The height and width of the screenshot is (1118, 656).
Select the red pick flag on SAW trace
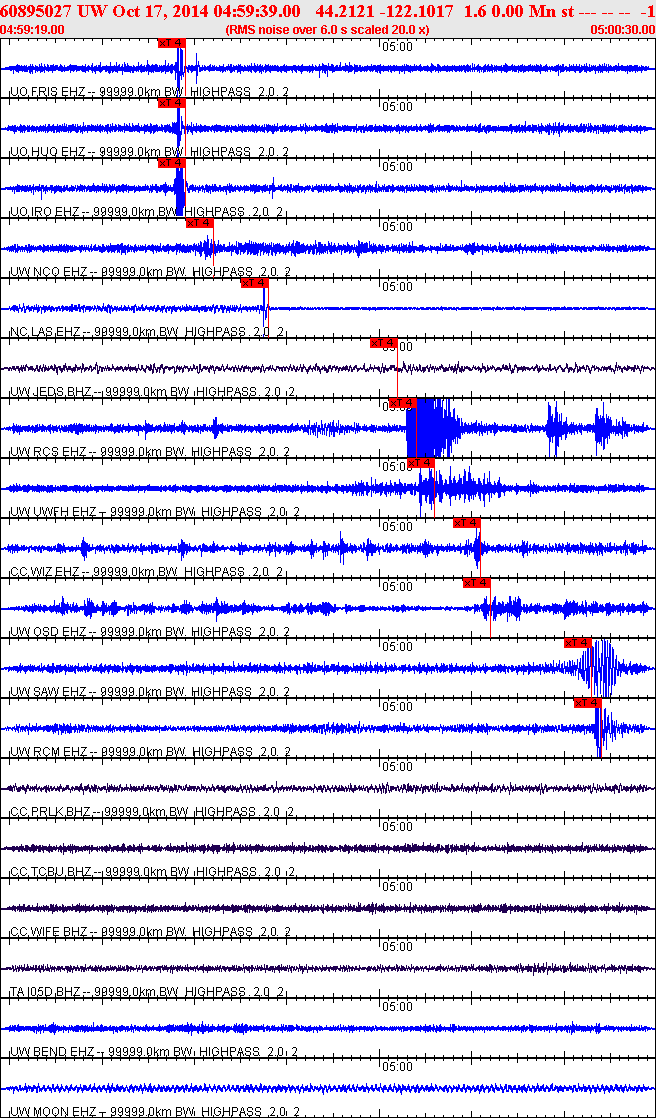tap(578, 642)
